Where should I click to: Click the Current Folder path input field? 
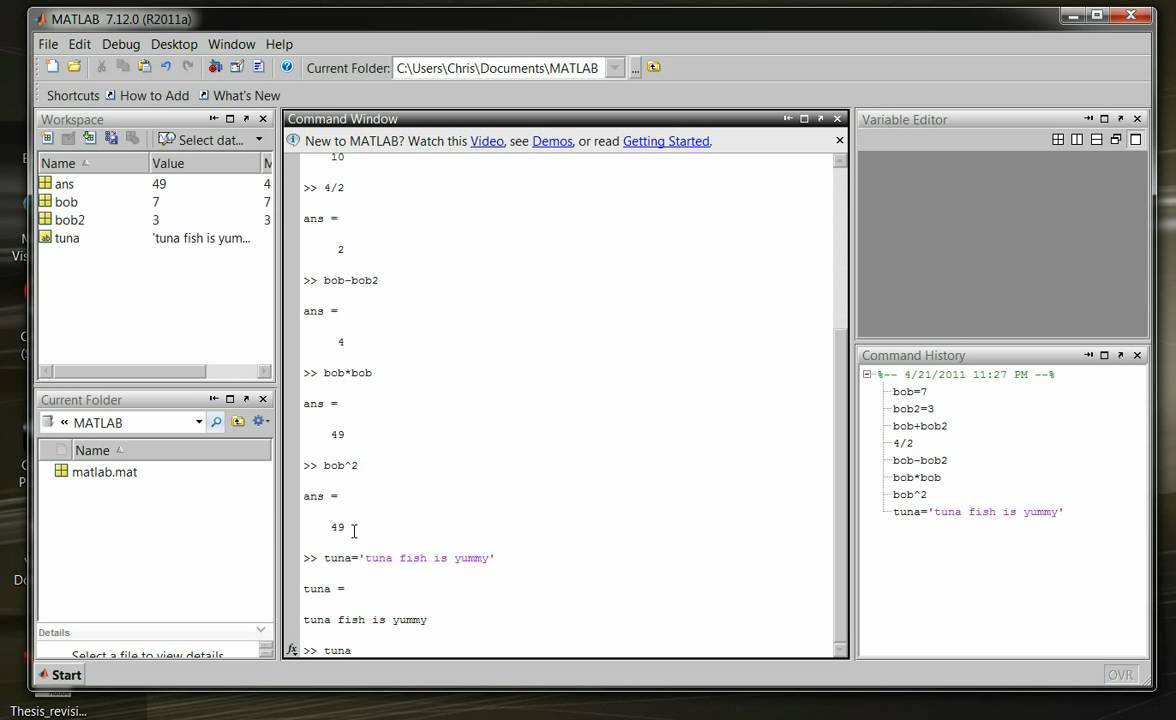coord(500,68)
